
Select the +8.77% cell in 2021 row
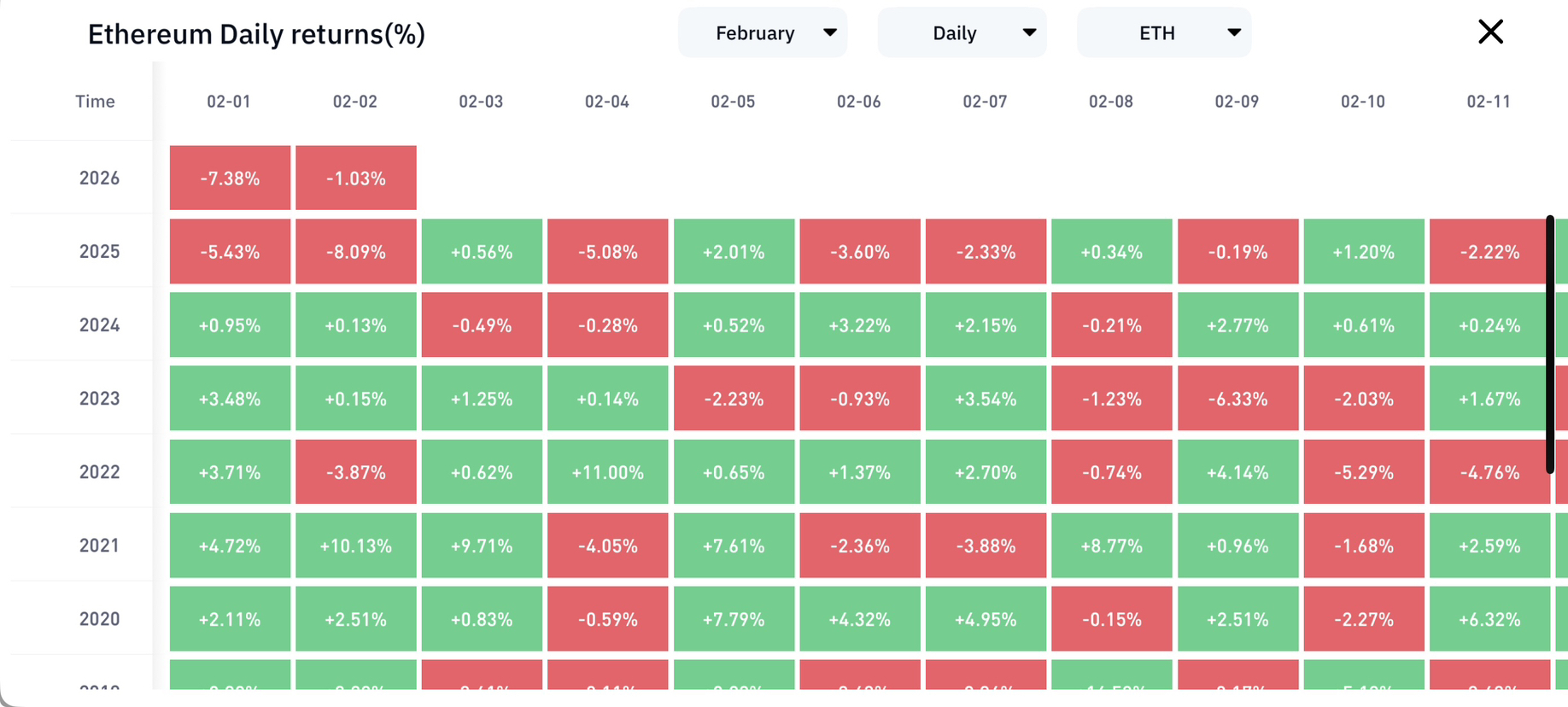1111,546
